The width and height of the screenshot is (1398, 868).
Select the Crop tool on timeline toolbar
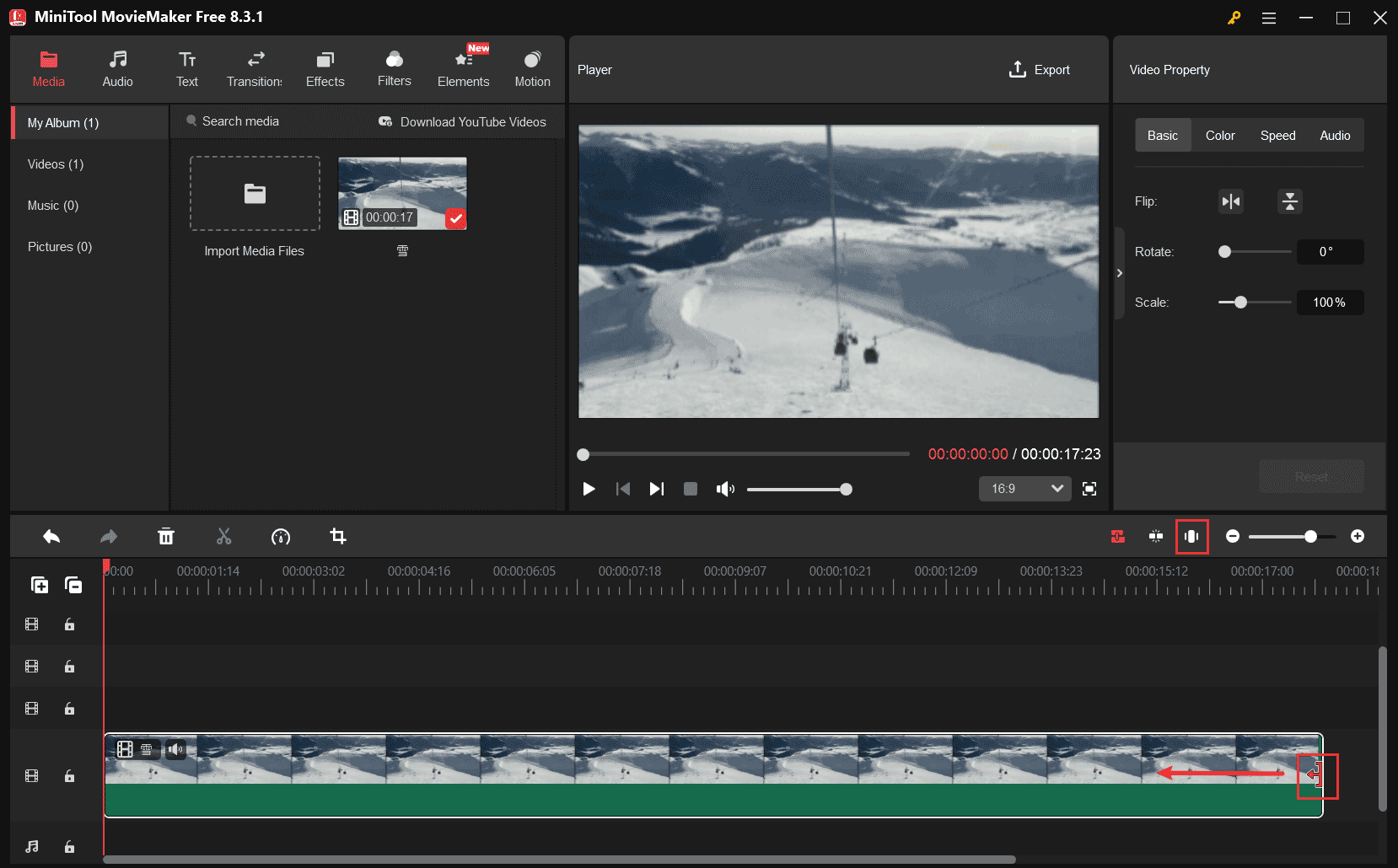pyautogui.click(x=337, y=536)
